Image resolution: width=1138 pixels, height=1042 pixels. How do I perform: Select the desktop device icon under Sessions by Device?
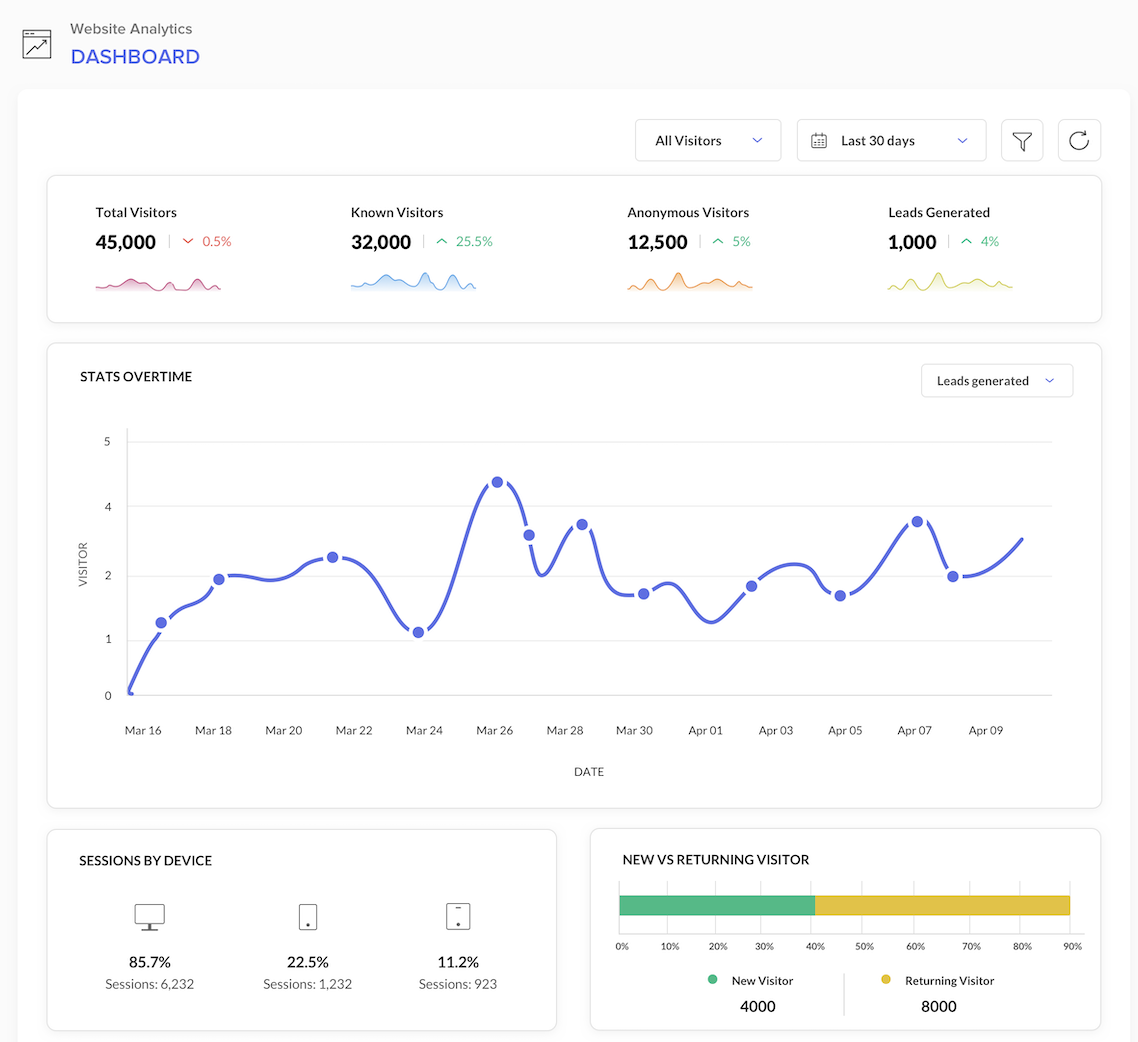click(x=149, y=916)
